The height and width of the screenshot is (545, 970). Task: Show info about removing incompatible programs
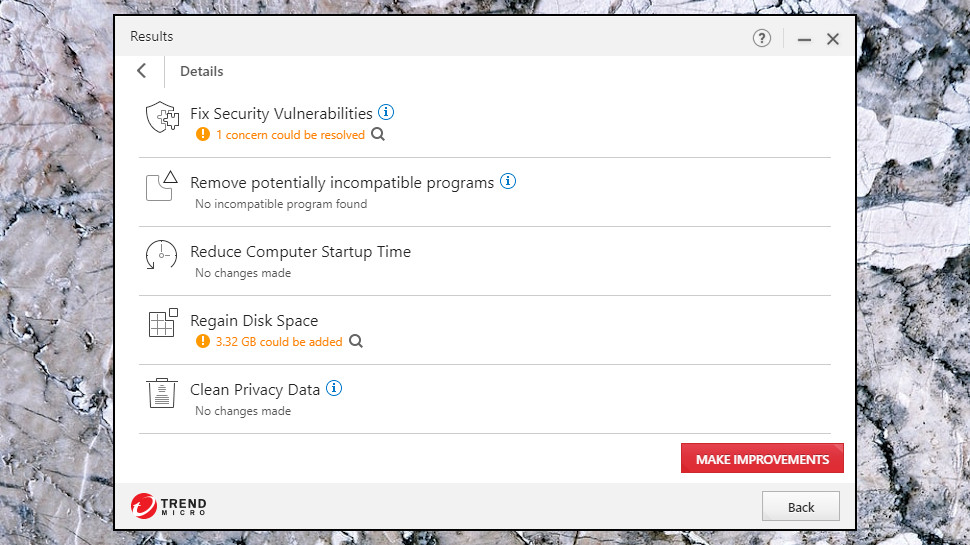[508, 181]
